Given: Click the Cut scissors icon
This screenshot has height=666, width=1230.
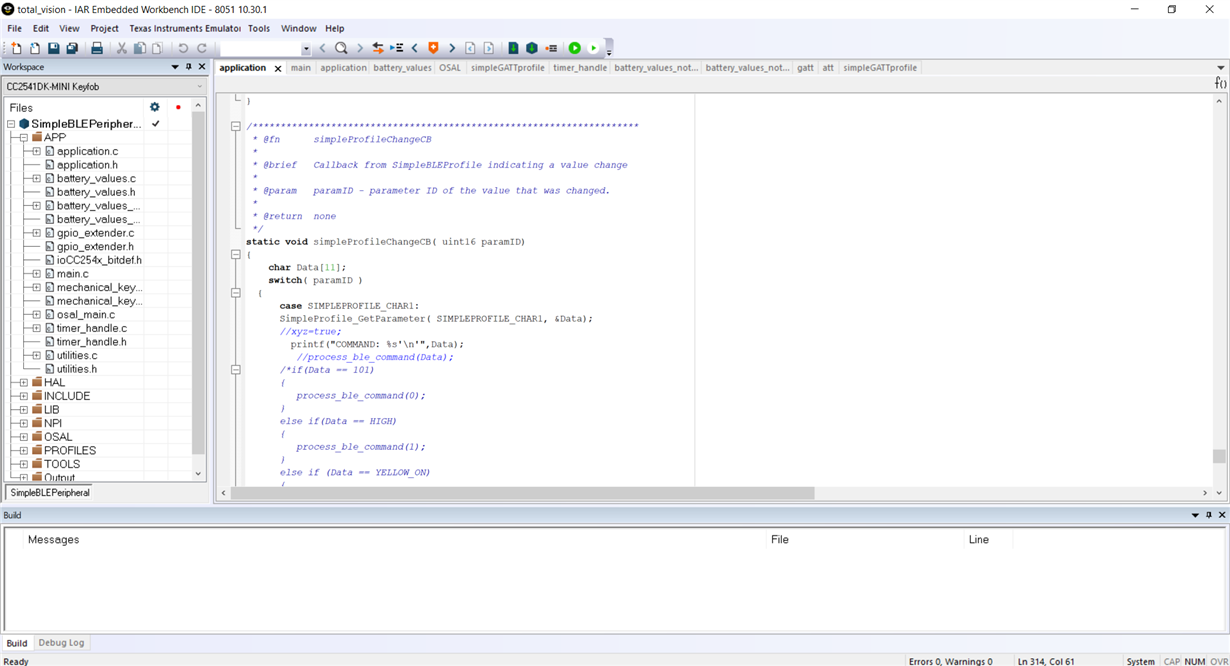Looking at the screenshot, I should click(122, 48).
